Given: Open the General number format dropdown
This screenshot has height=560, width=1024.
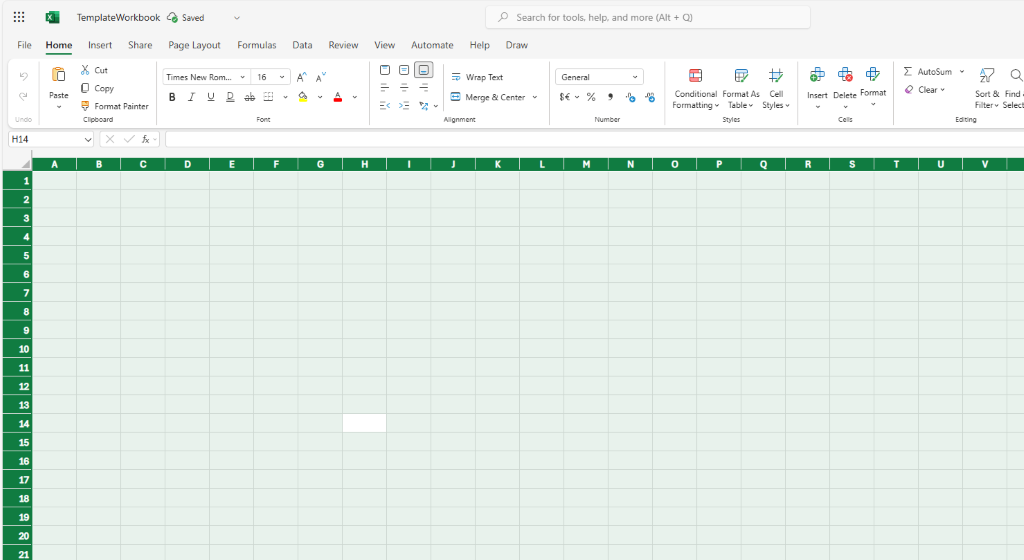Looking at the screenshot, I should pyautogui.click(x=600, y=77).
